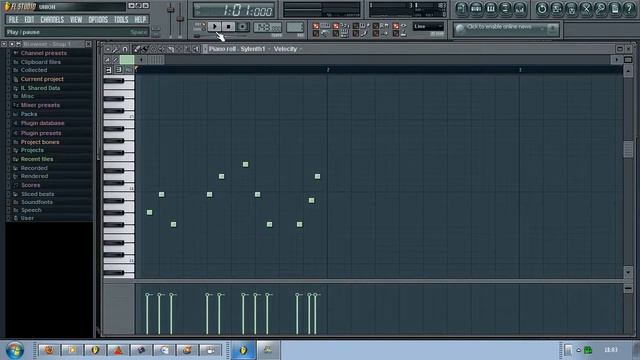Click the piano roll vertical scrollbar thumb
The width and height of the screenshot is (640, 360).
[x=628, y=149]
